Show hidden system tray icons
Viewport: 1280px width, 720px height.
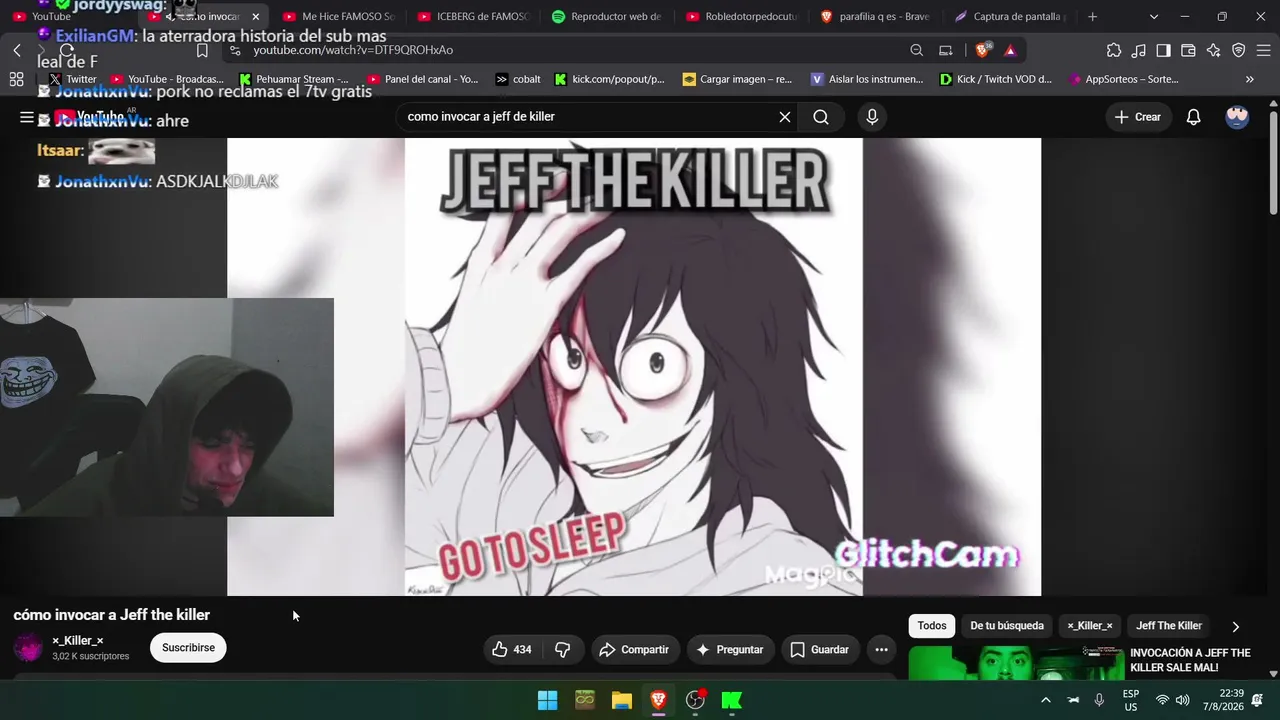(1046, 700)
